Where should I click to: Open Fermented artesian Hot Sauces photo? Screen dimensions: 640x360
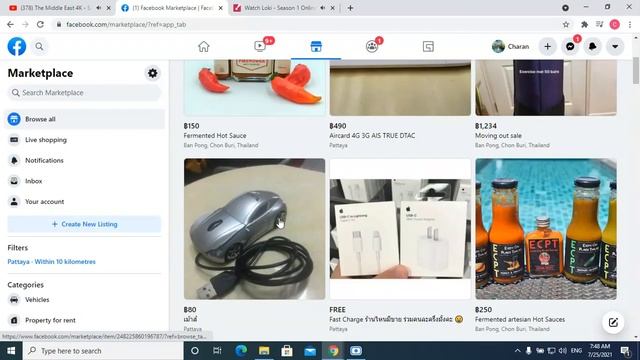point(546,229)
